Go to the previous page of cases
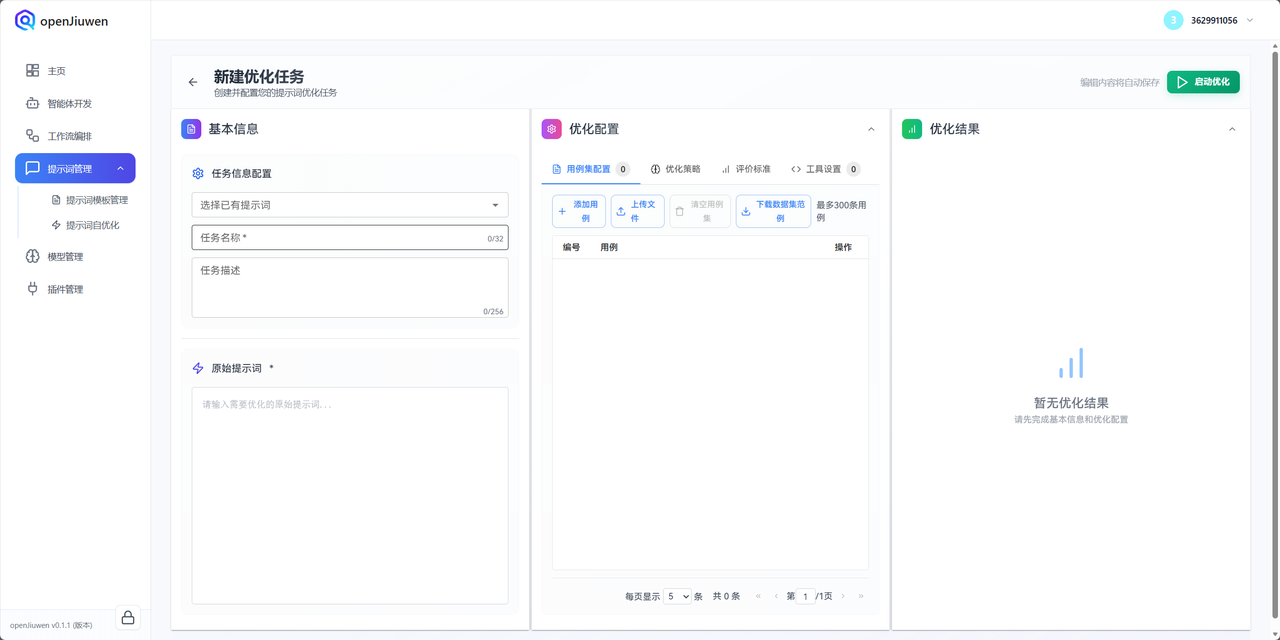Viewport: 1280px width, 640px height. 775,596
